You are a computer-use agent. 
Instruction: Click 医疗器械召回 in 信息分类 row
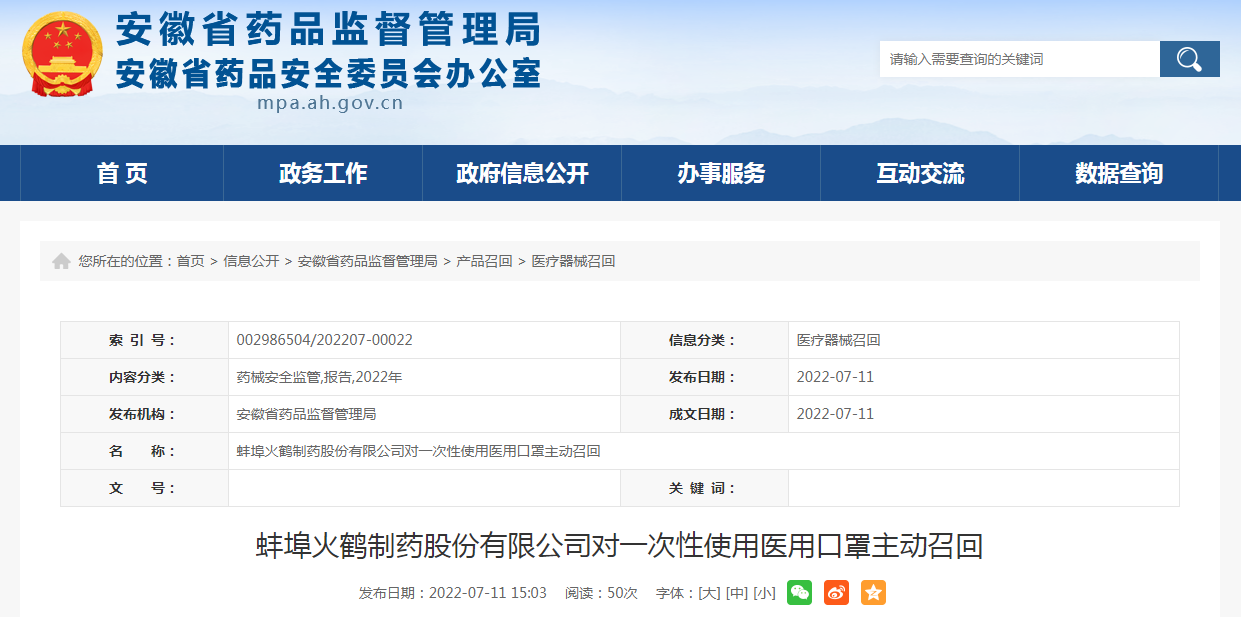click(838, 340)
